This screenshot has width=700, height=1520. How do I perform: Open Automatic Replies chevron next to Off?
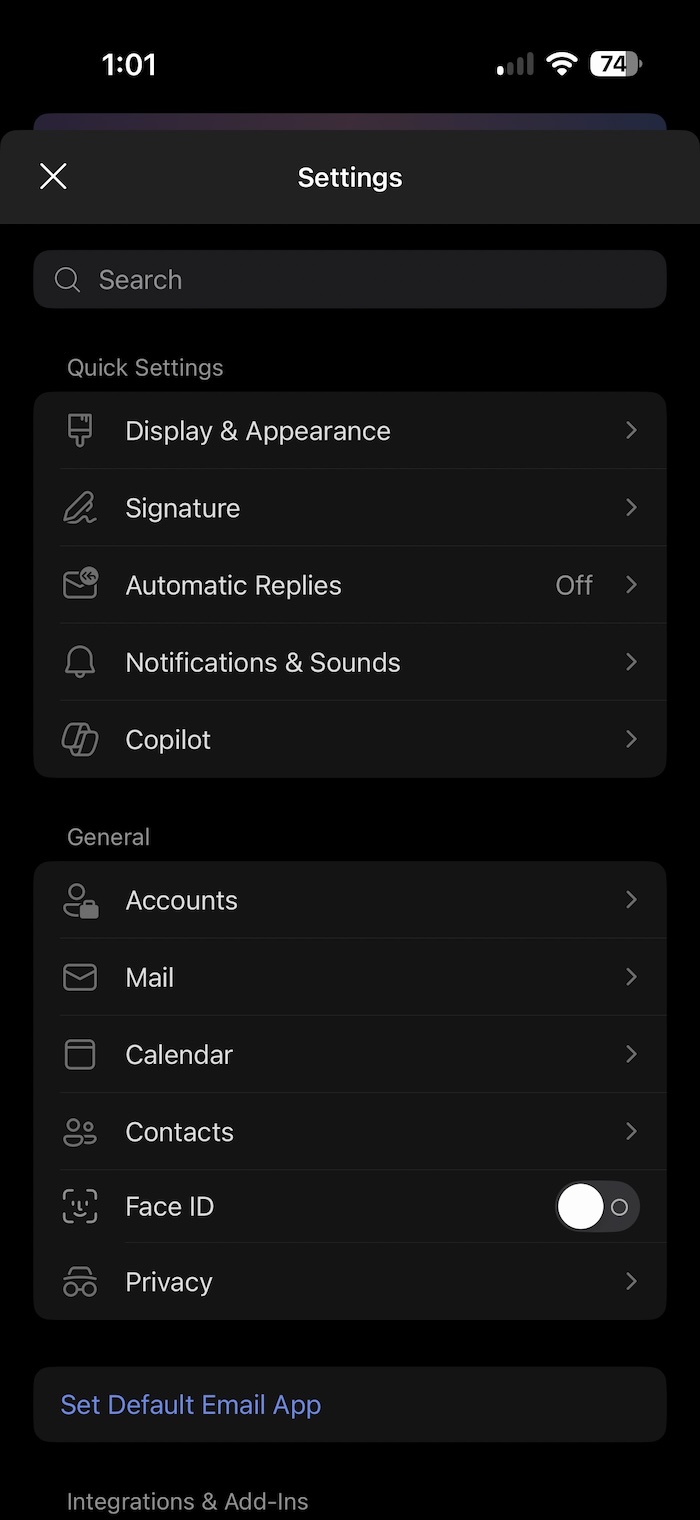click(631, 584)
